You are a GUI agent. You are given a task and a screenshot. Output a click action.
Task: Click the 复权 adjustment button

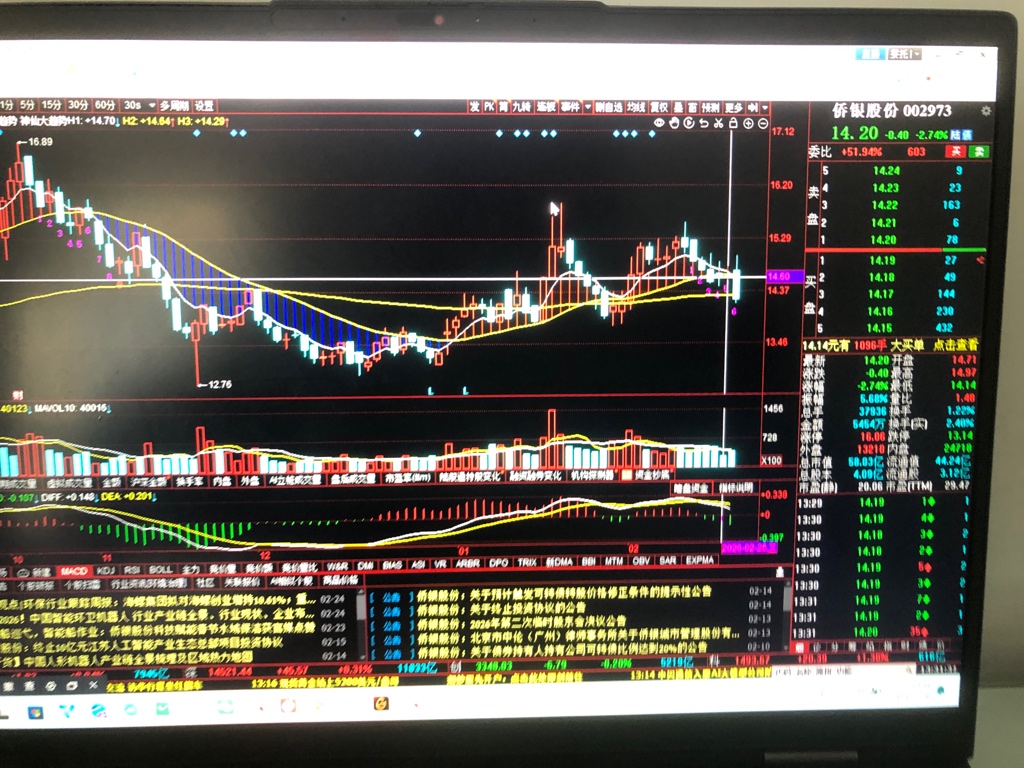pos(659,107)
